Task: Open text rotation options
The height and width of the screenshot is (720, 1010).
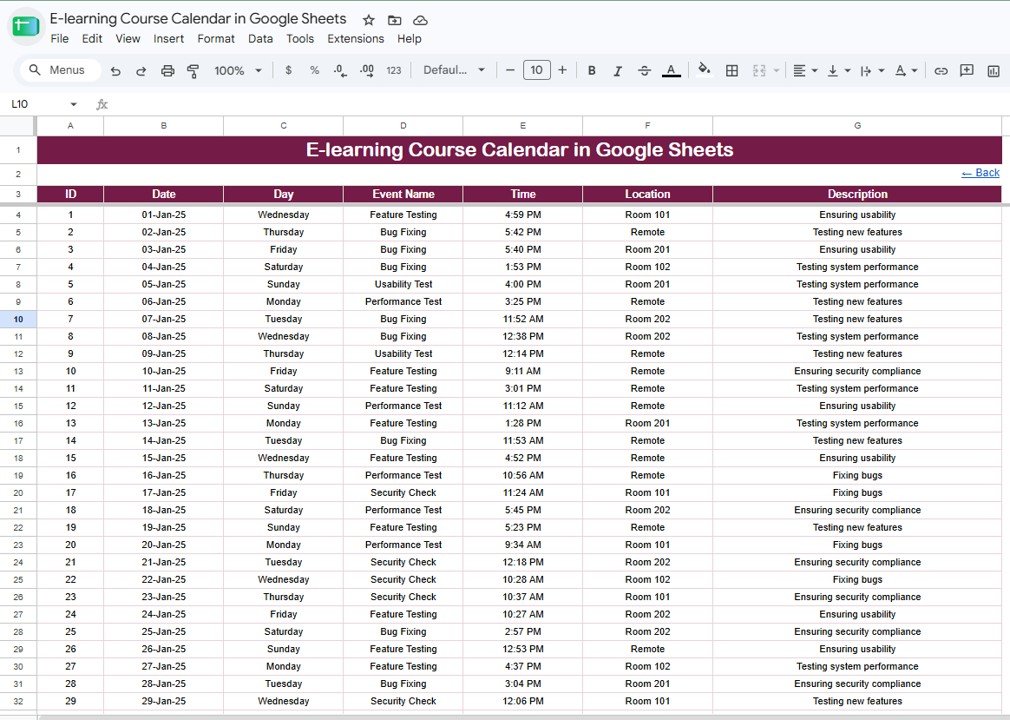Action: (x=906, y=71)
